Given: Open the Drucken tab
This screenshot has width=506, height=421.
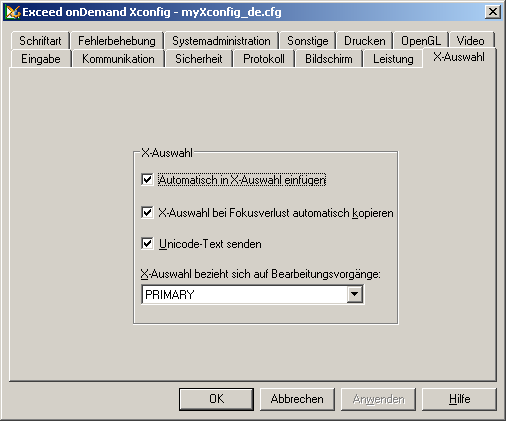Looking at the screenshot, I should (x=365, y=41).
